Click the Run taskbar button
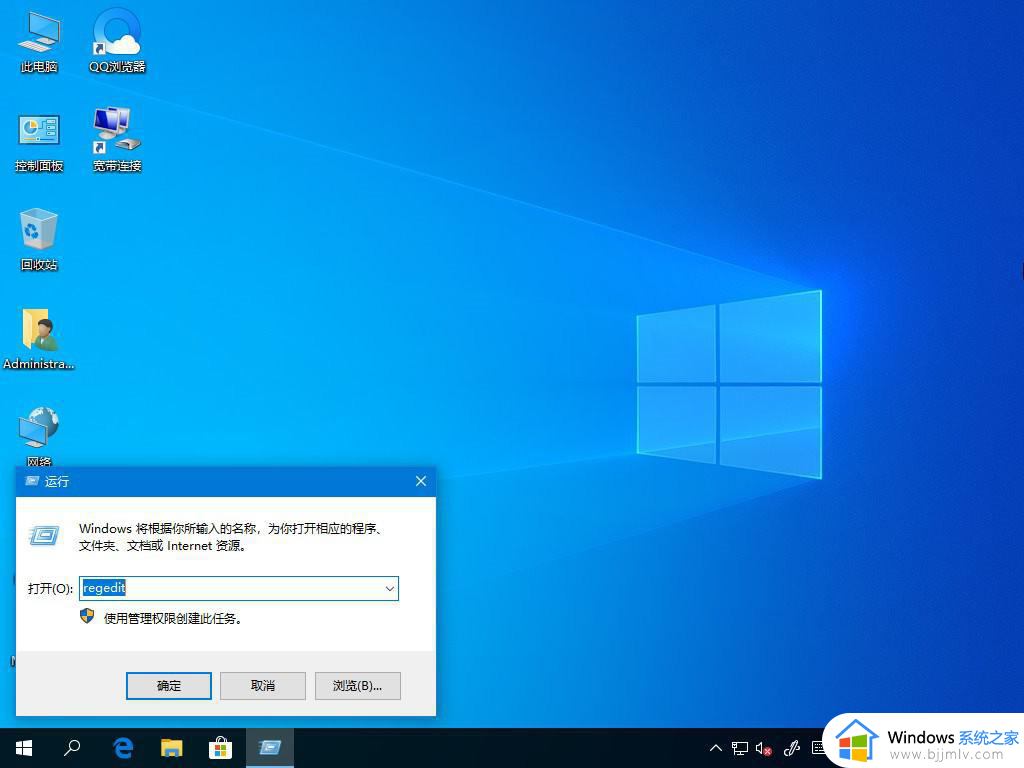 point(270,748)
